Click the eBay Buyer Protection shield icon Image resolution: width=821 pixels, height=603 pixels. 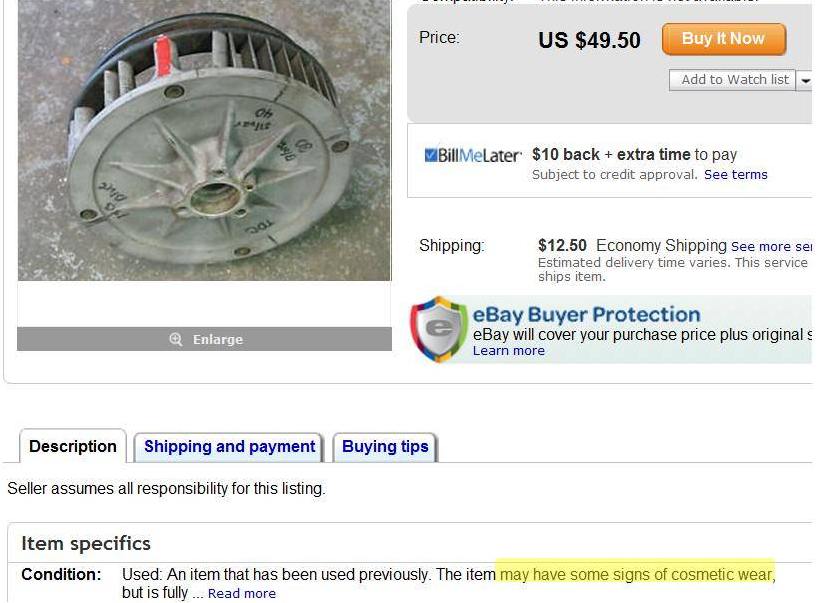438,329
